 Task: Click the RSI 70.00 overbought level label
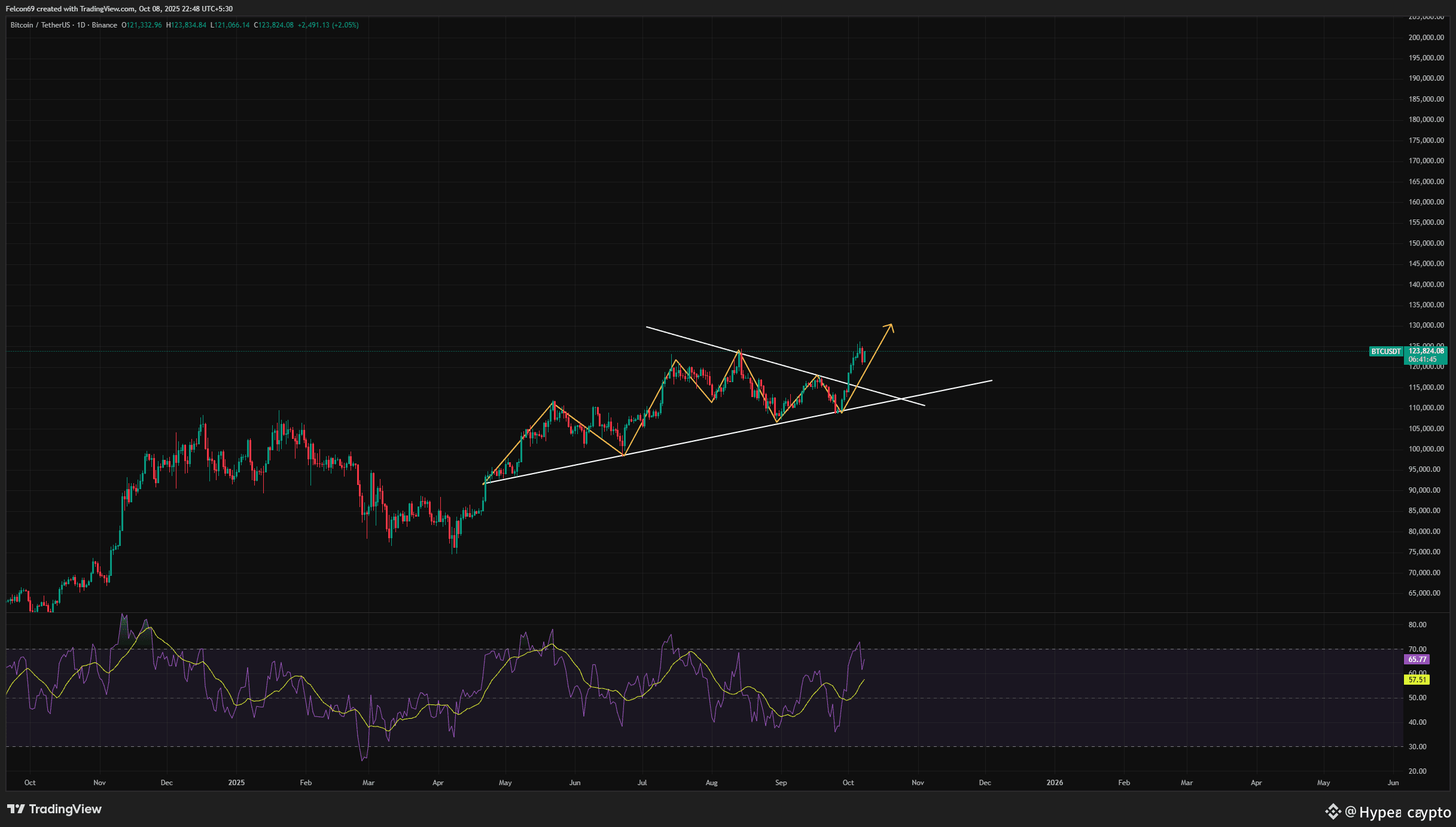coord(1417,649)
